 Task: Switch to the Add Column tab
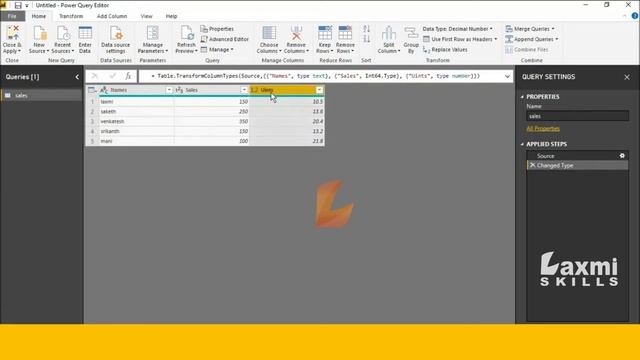112,16
